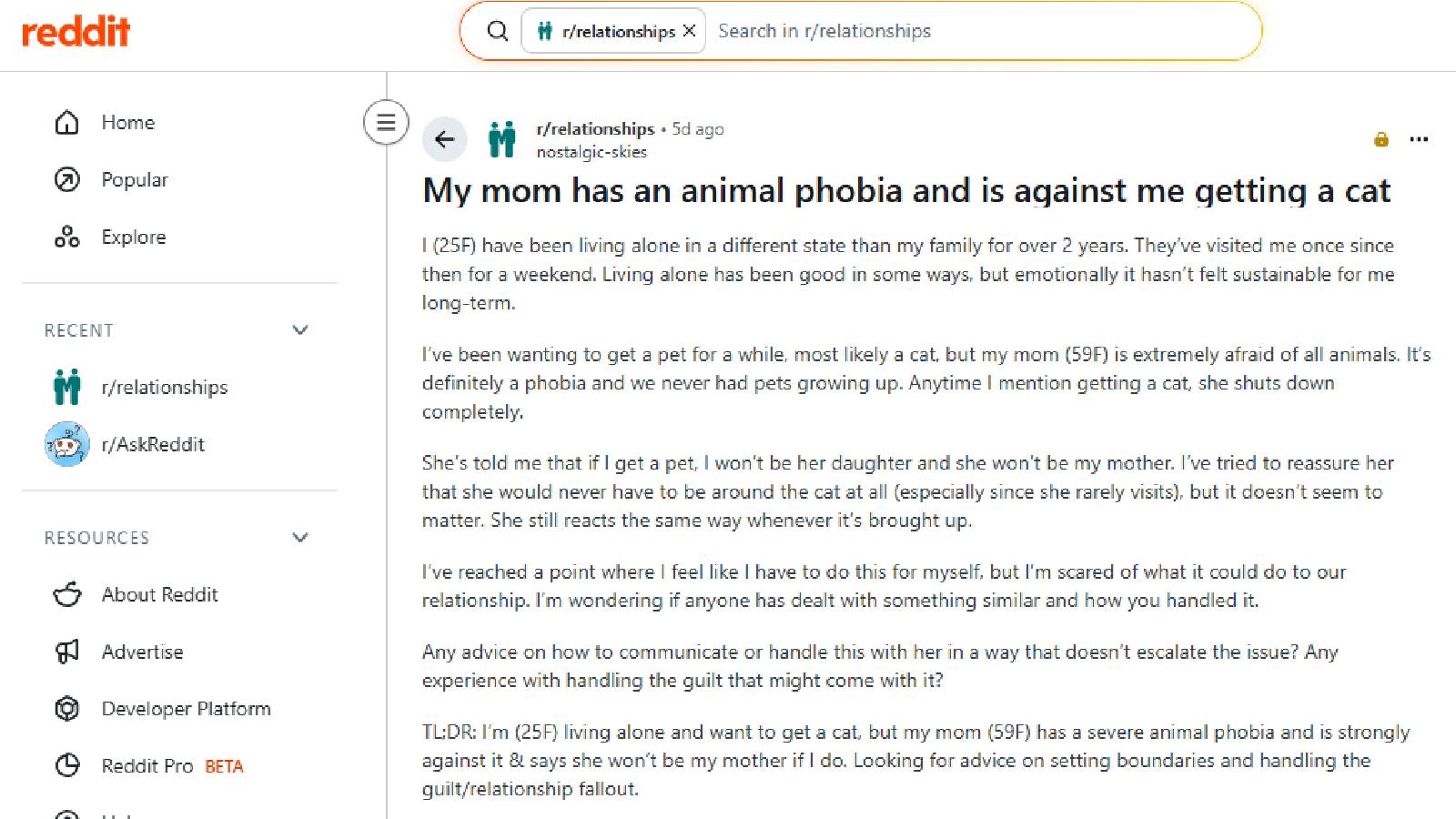Image resolution: width=1456 pixels, height=819 pixels.
Task: Open the Explore page
Action: click(x=133, y=238)
